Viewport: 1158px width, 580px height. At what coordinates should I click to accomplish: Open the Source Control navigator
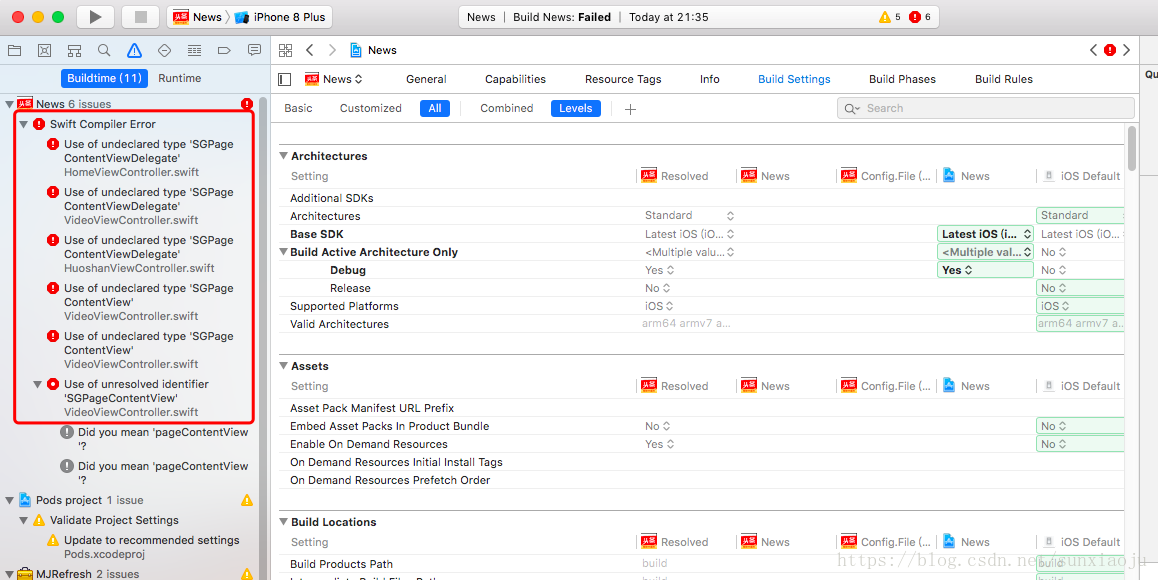[x=44, y=50]
